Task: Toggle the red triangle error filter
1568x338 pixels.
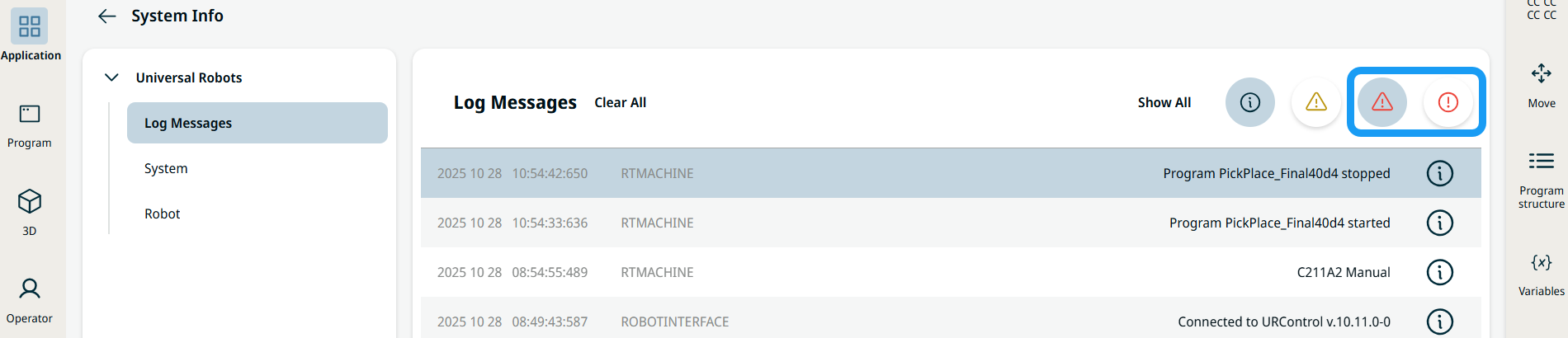Action: (1382, 102)
